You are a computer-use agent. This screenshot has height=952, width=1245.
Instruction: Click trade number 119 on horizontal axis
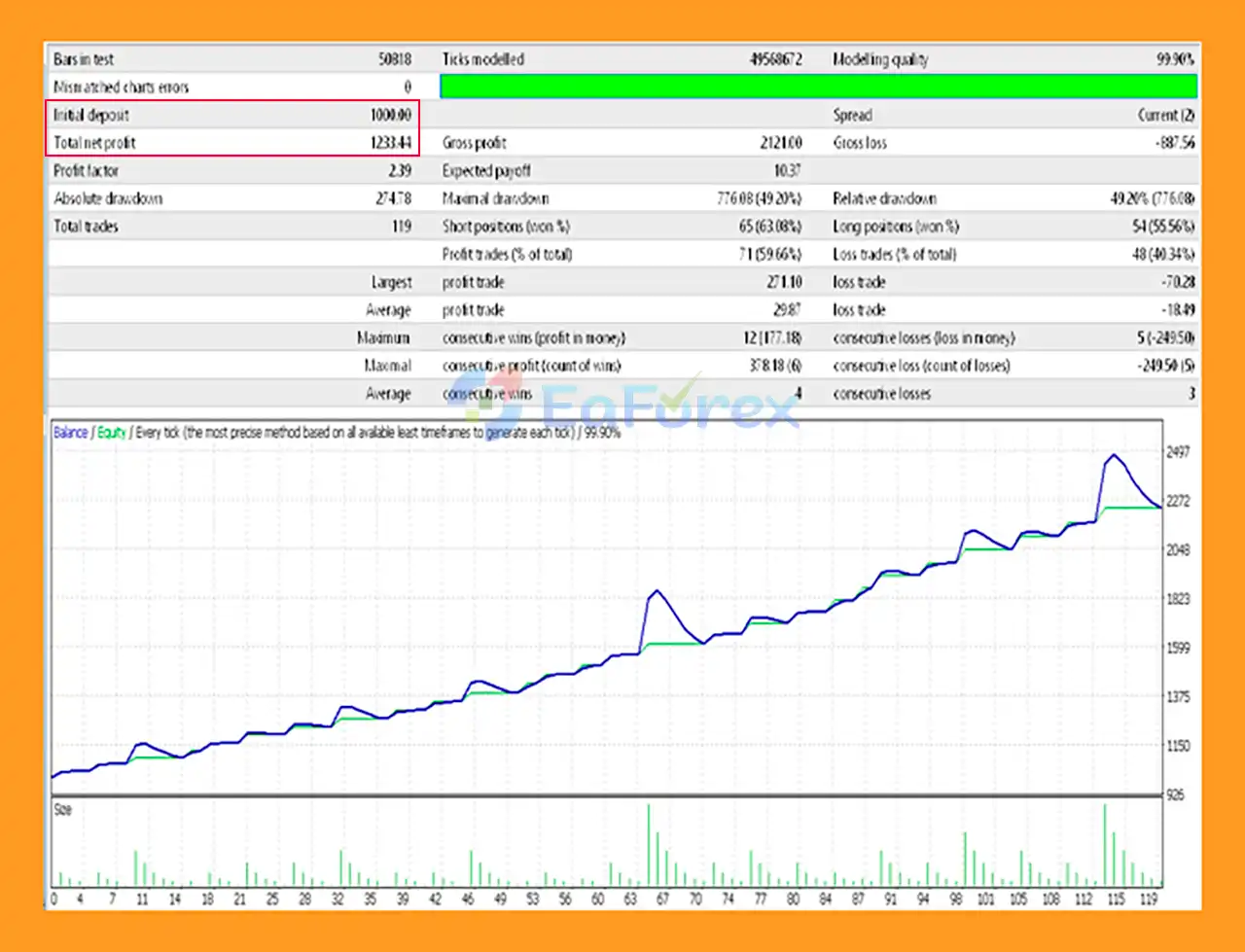coord(1149,899)
